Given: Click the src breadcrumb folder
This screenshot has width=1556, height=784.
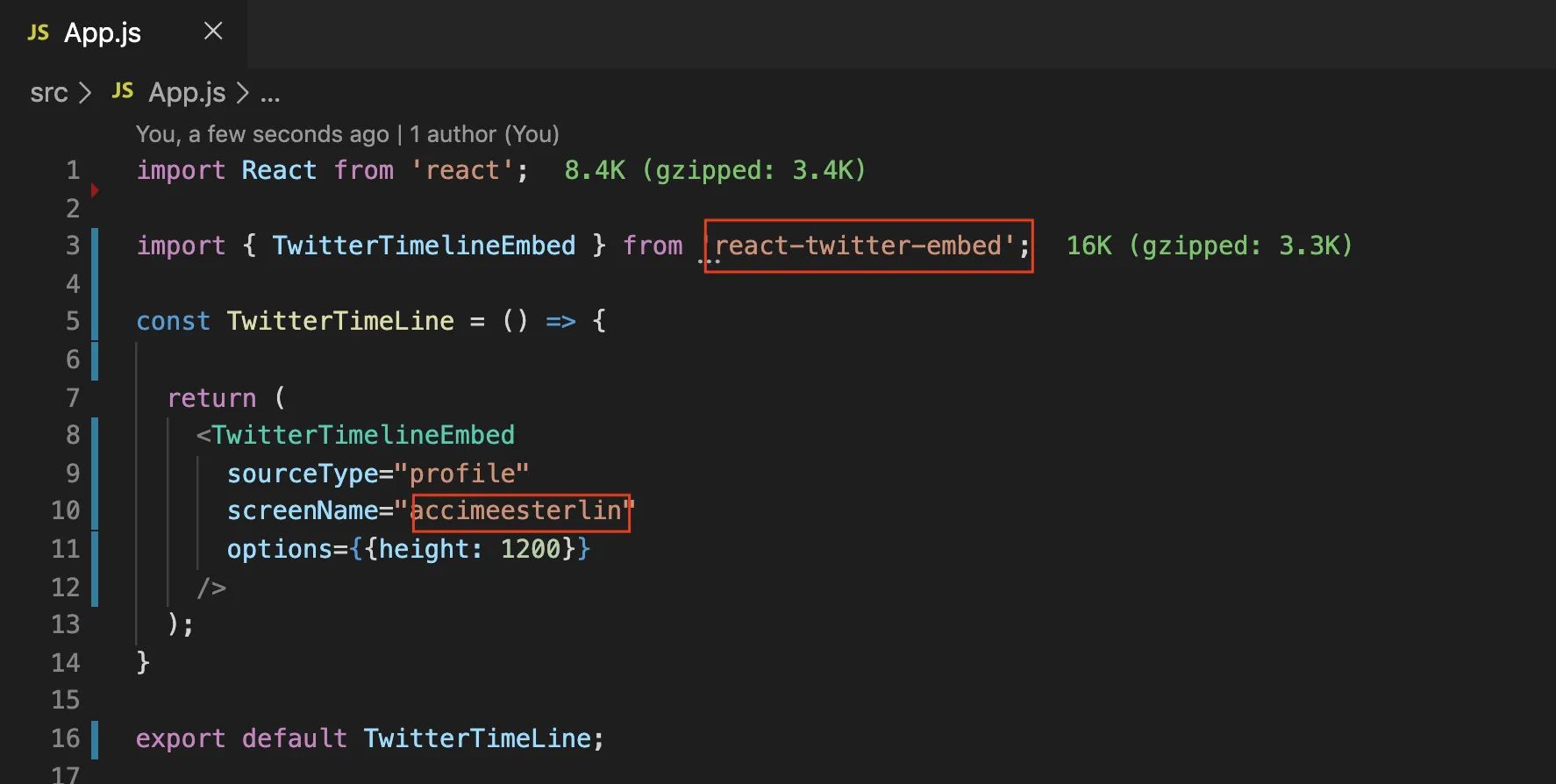Looking at the screenshot, I should click(48, 93).
